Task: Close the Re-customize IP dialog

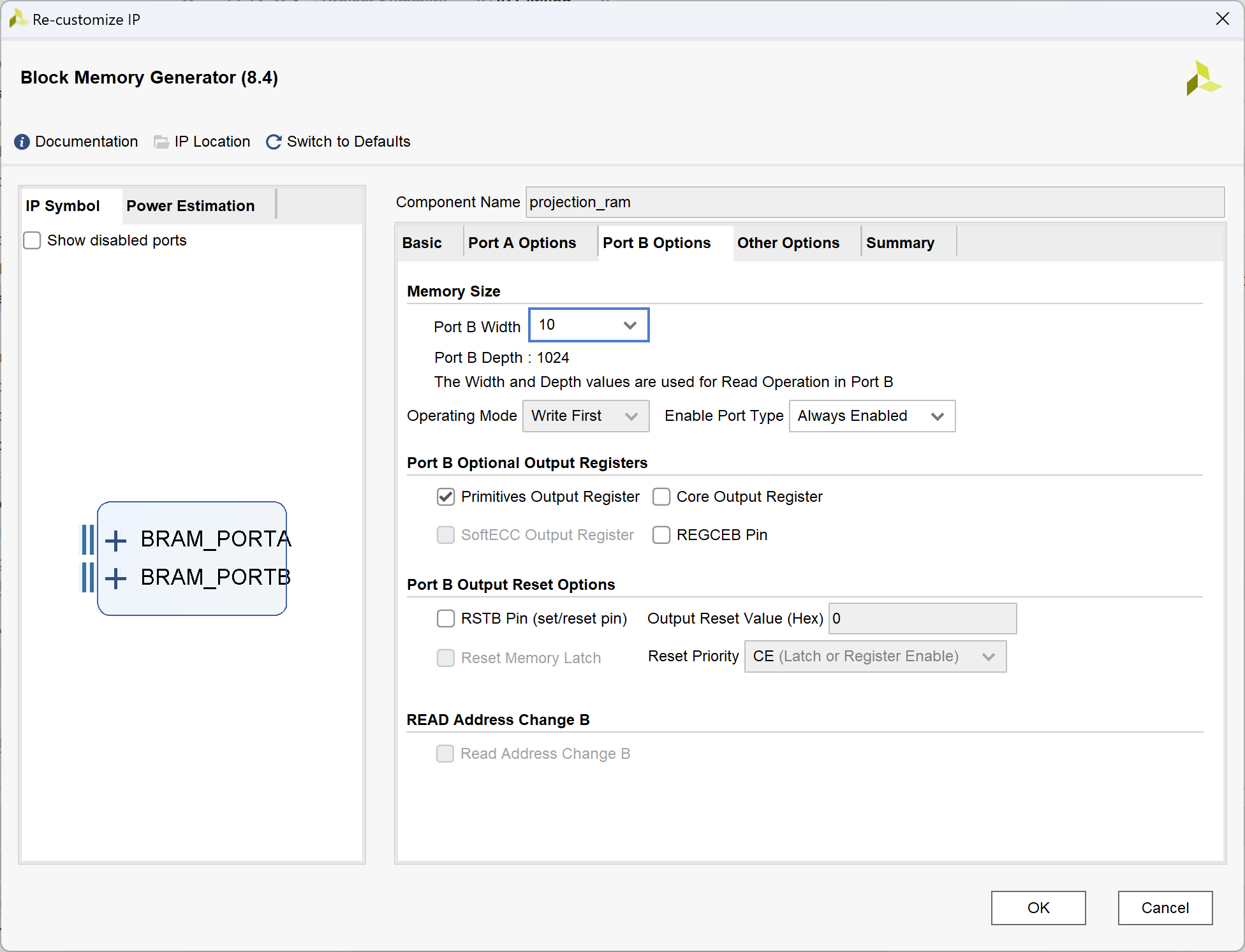Action: 1222,19
